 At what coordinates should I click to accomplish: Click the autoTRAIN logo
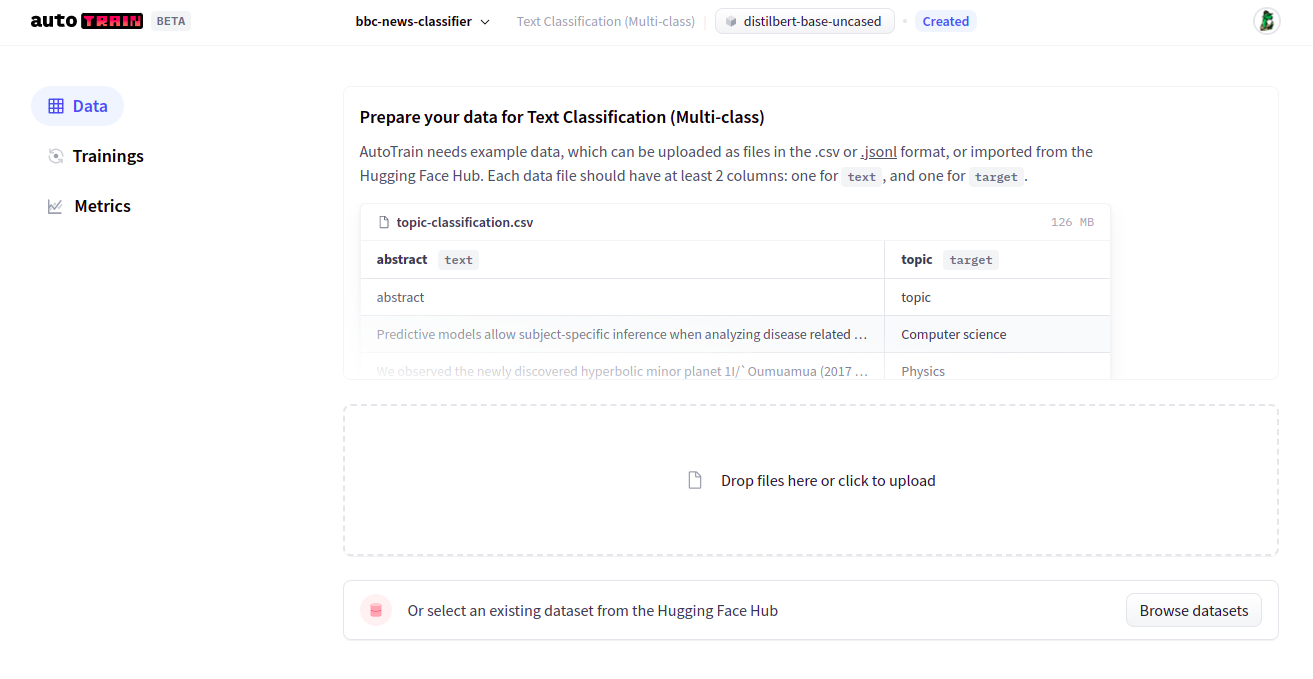point(86,20)
